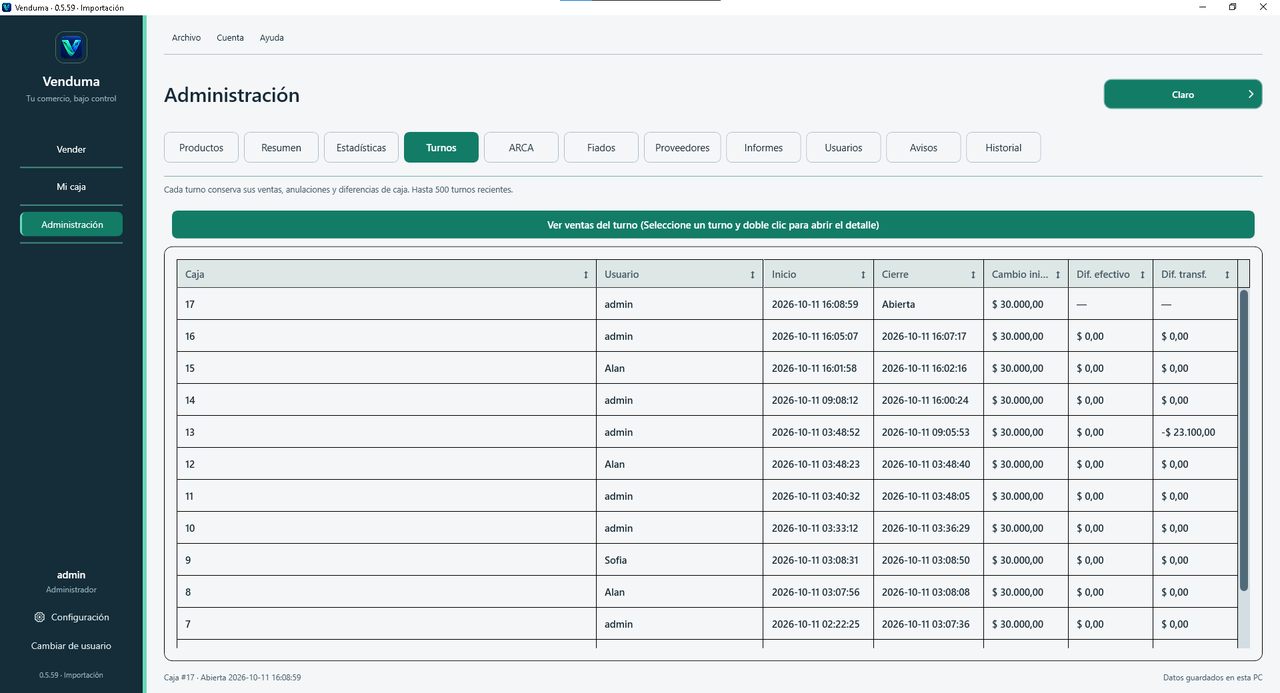The image size is (1280, 693).
Task: Open the Ayuda menu
Action: (x=272, y=38)
